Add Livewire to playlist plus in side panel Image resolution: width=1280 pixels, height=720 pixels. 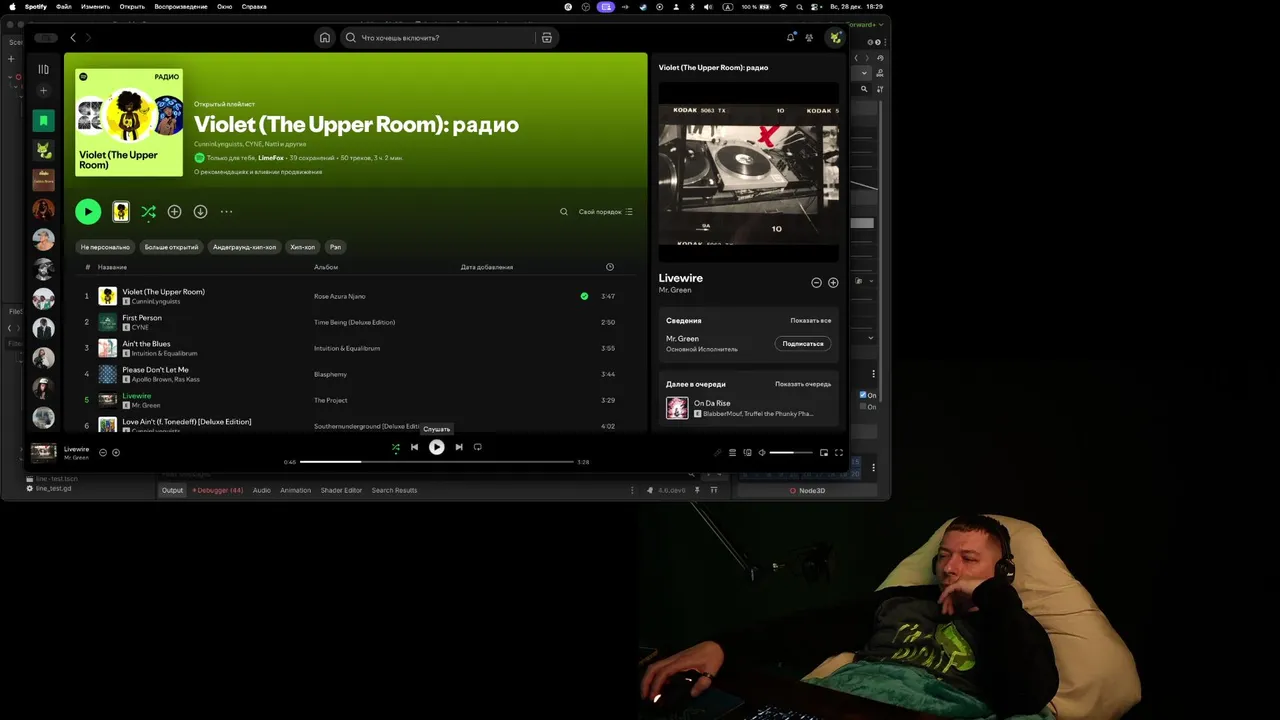833,283
